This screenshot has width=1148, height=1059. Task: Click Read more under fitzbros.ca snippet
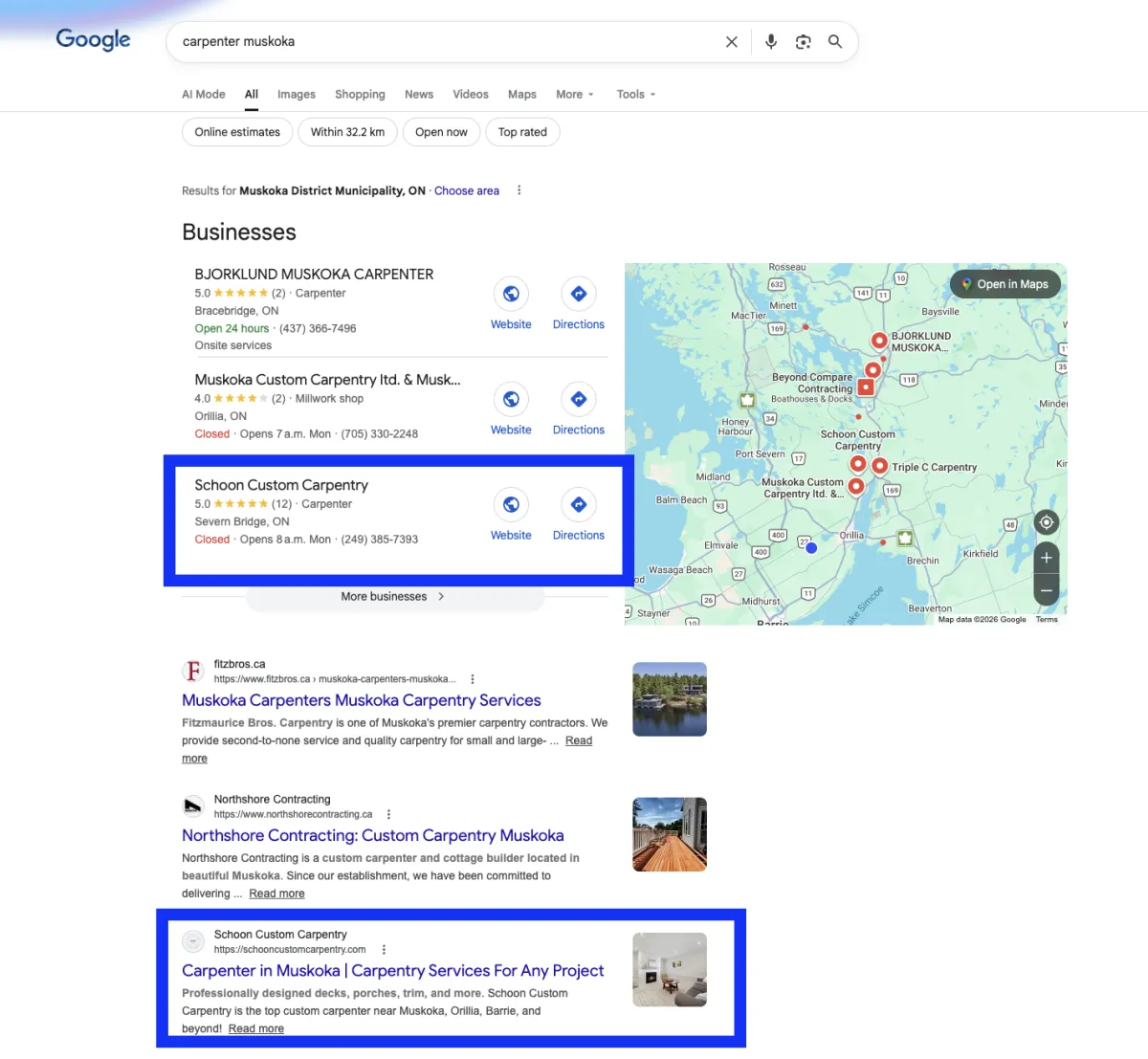(578, 741)
